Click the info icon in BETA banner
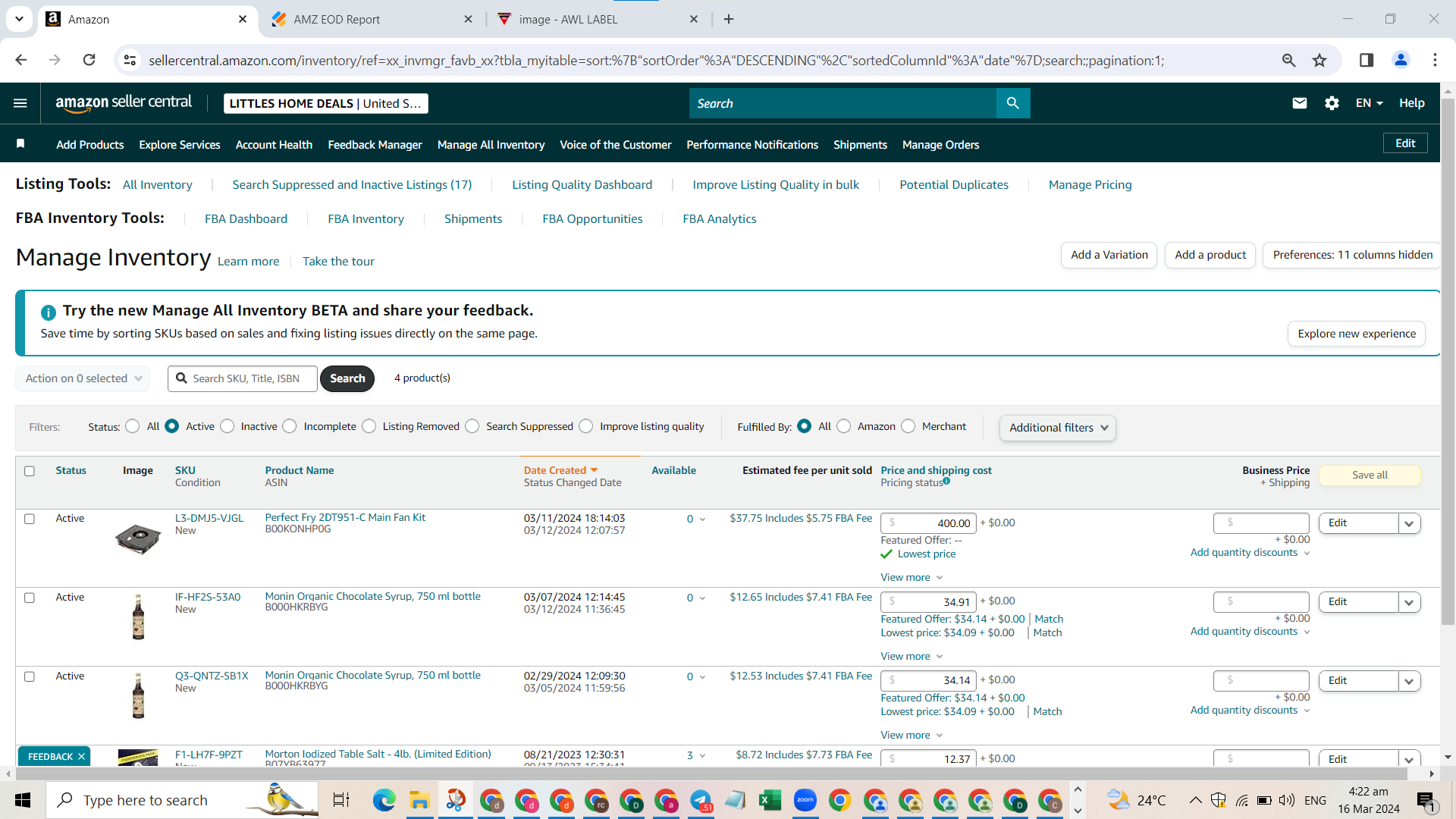This screenshot has width=1456, height=819. [48, 312]
